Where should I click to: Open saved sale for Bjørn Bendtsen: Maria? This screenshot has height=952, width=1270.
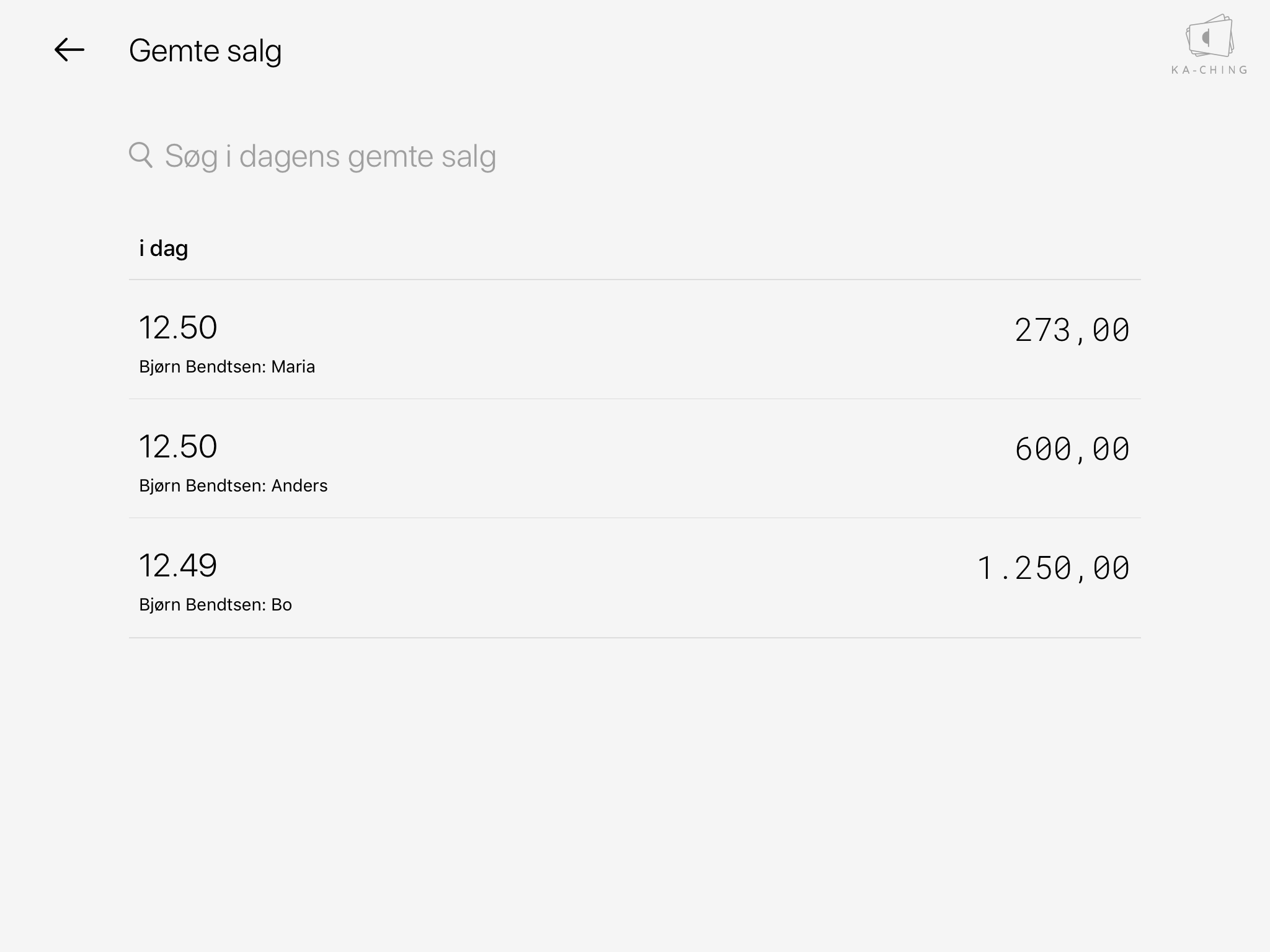click(227, 367)
